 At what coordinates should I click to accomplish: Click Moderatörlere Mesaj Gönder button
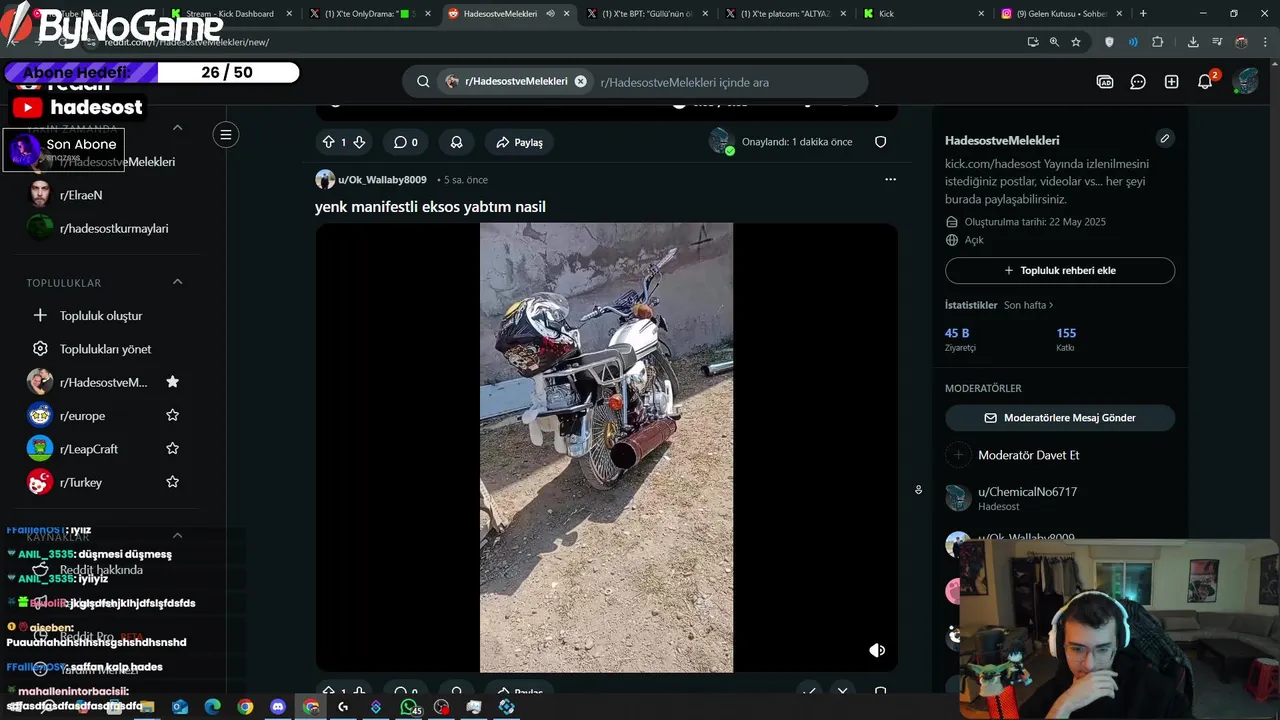pyautogui.click(x=1060, y=418)
